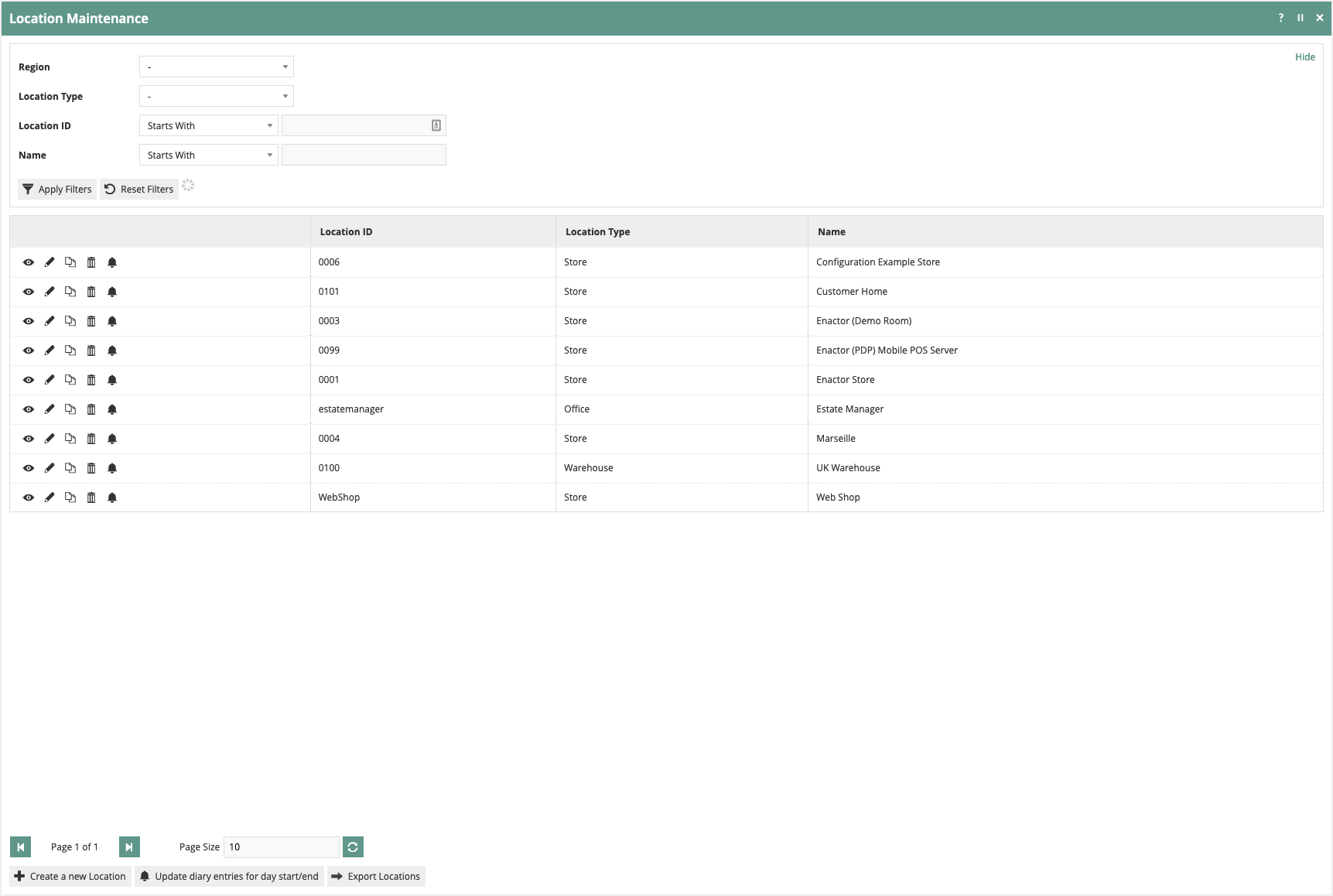
Task: View the Enactor (PDP) Mobile POS Server row
Action: 29,350
